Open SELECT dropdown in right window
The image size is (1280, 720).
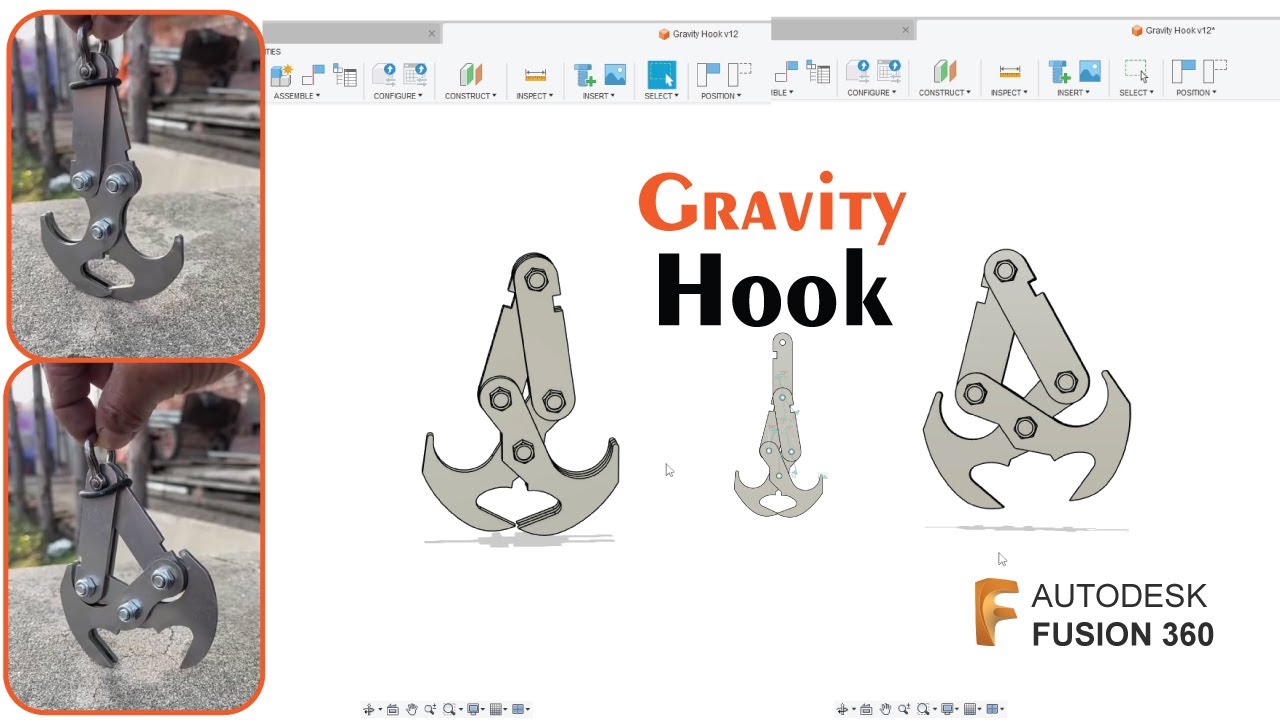tap(1136, 92)
